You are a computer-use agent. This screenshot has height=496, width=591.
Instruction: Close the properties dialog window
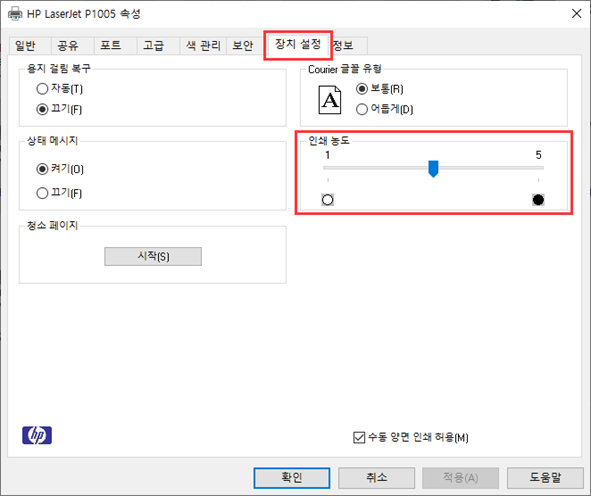point(576,14)
